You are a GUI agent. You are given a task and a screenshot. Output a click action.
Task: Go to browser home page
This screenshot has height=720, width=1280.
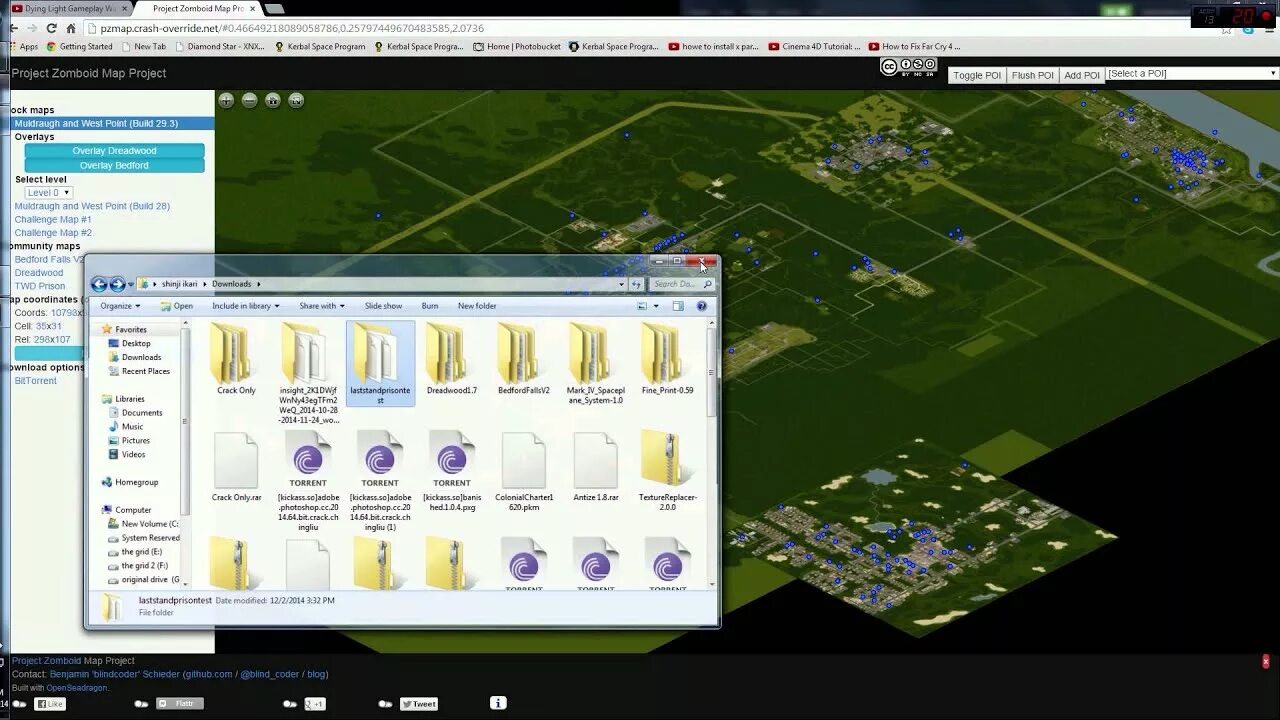(x=71, y=29)
